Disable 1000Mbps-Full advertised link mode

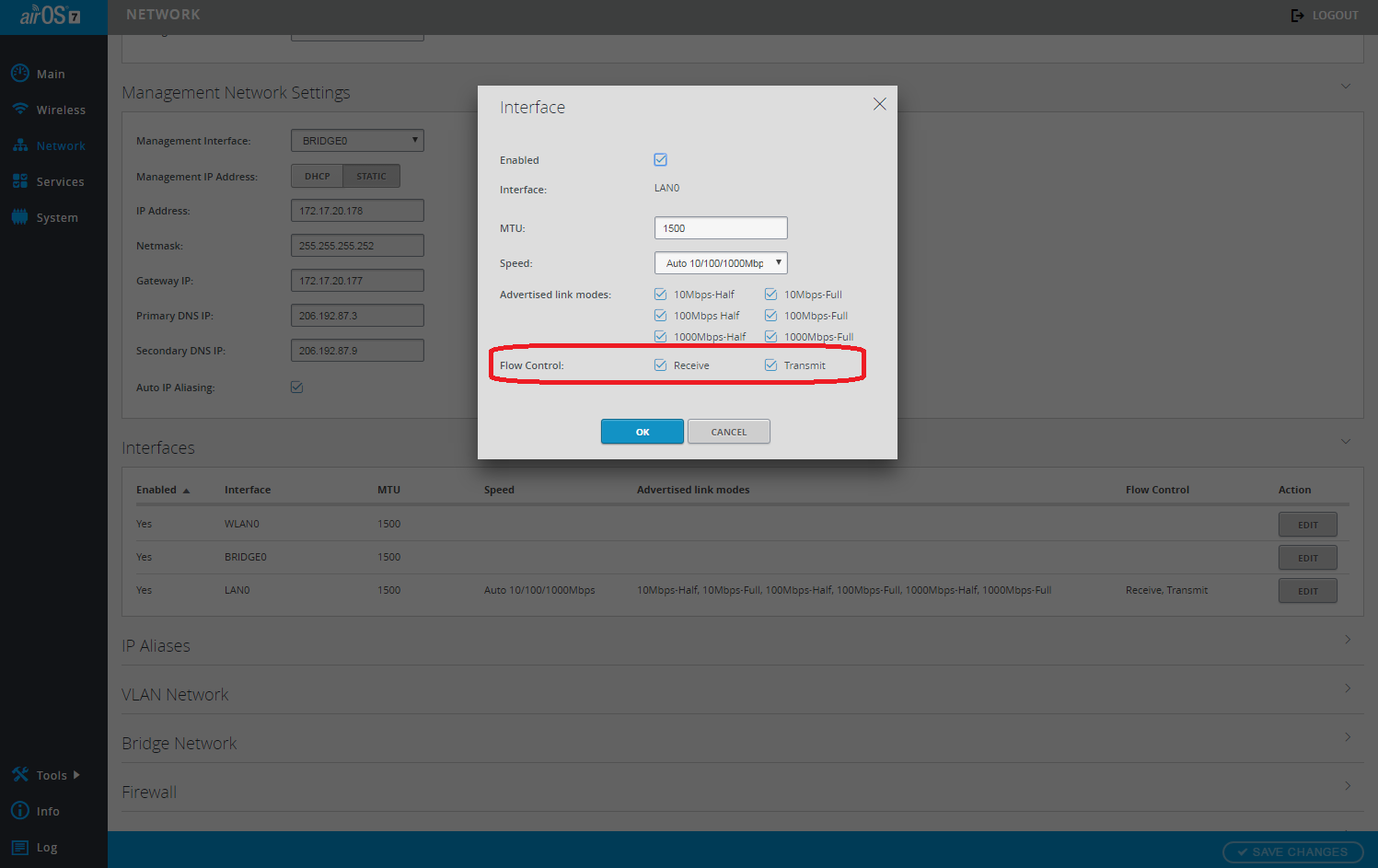(x=770, y=337)
